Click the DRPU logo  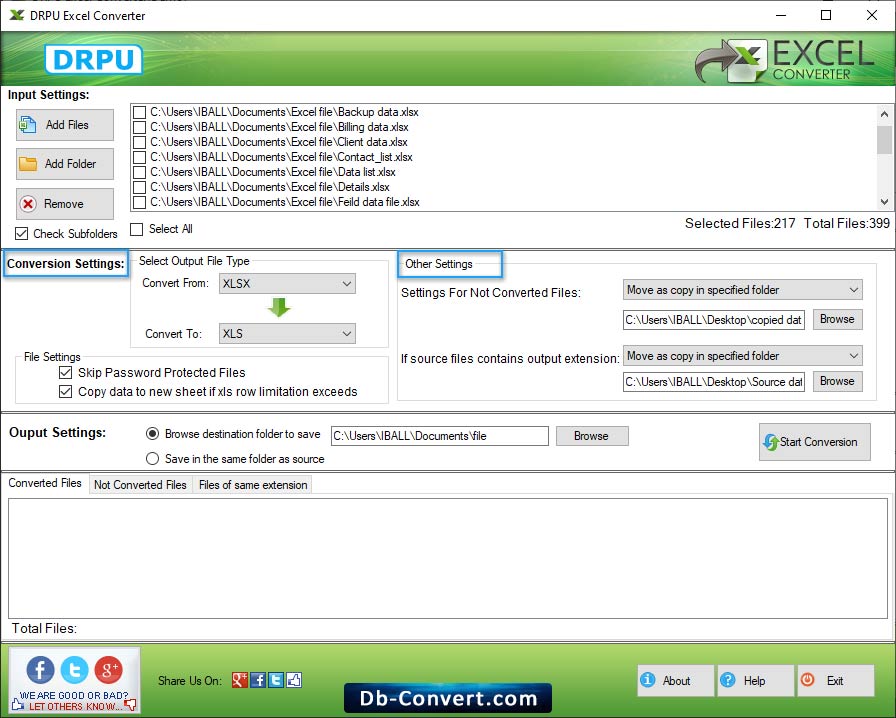coord(94,59)
